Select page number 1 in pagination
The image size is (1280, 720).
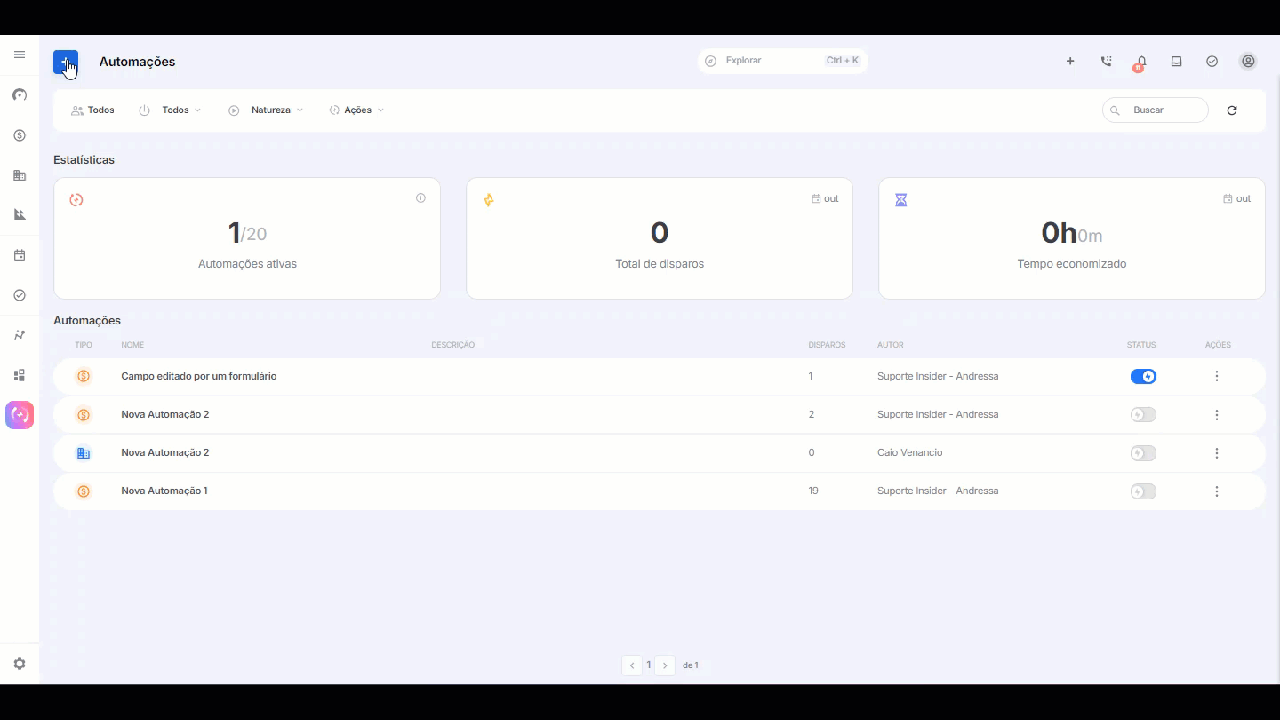[649, 665]
